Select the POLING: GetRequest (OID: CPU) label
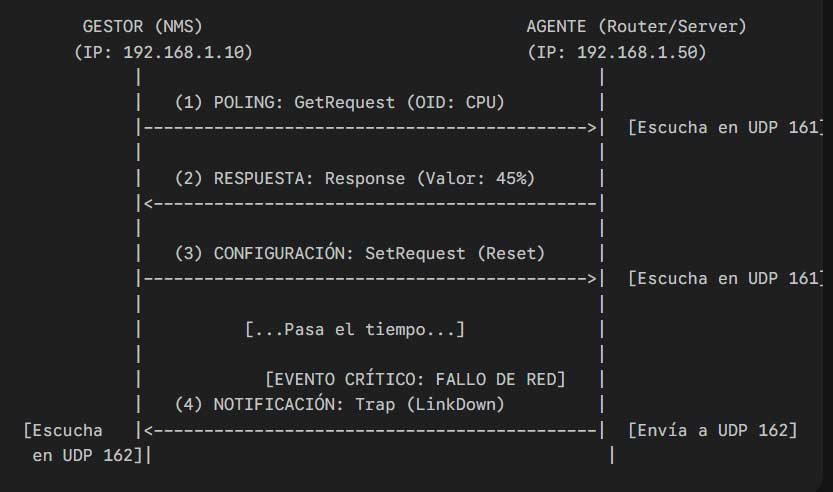Viewport: 833px width, 492px height. (340, 102)
